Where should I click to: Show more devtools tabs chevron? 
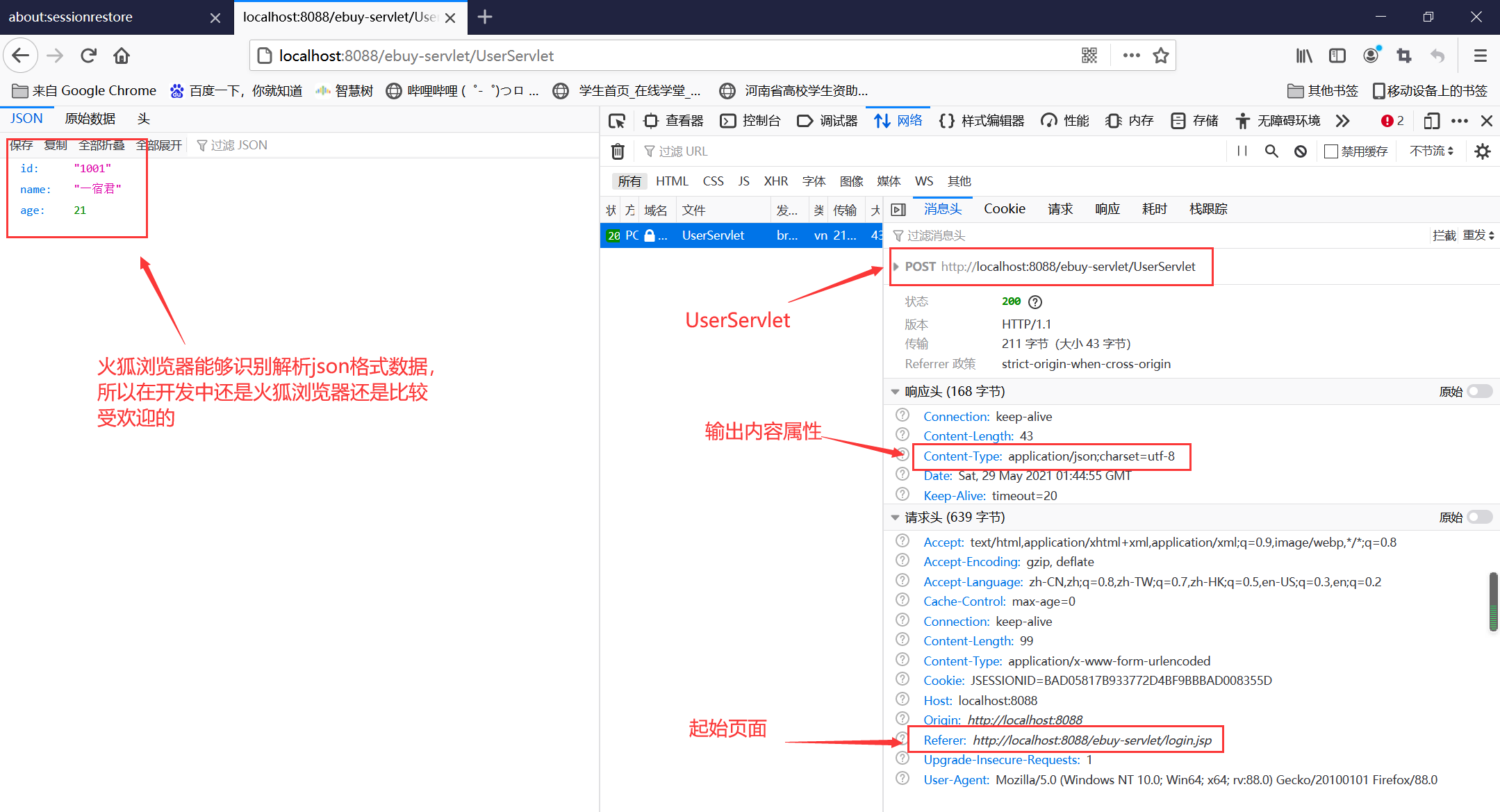click(x=1342, y=121)
